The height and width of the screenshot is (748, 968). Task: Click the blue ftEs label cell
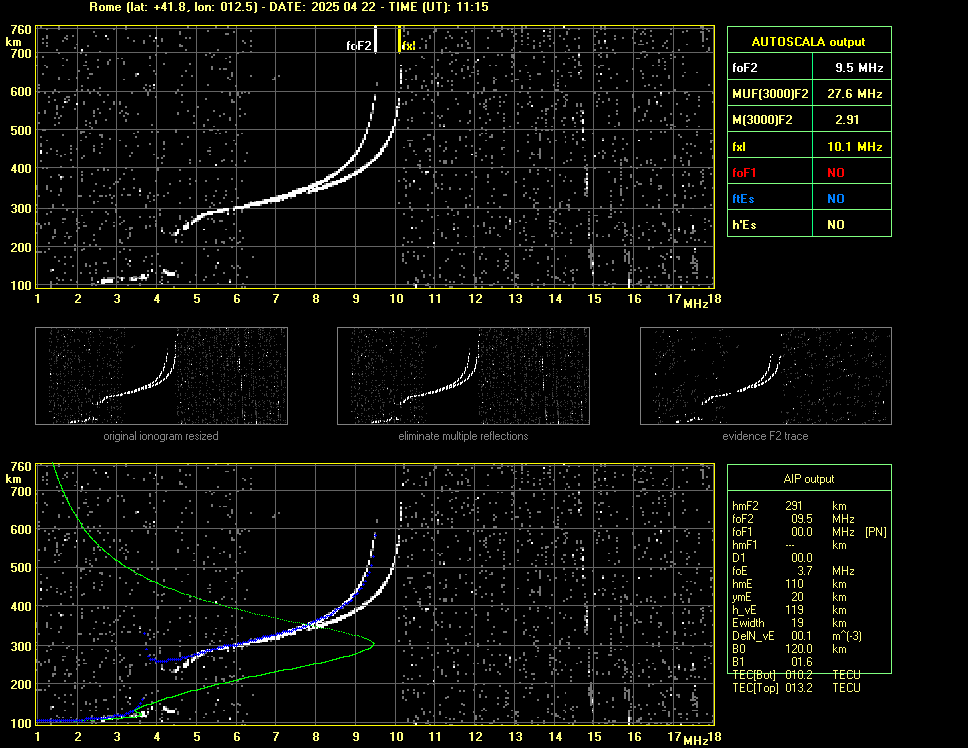pyautogui.click(x=770, y=198)
